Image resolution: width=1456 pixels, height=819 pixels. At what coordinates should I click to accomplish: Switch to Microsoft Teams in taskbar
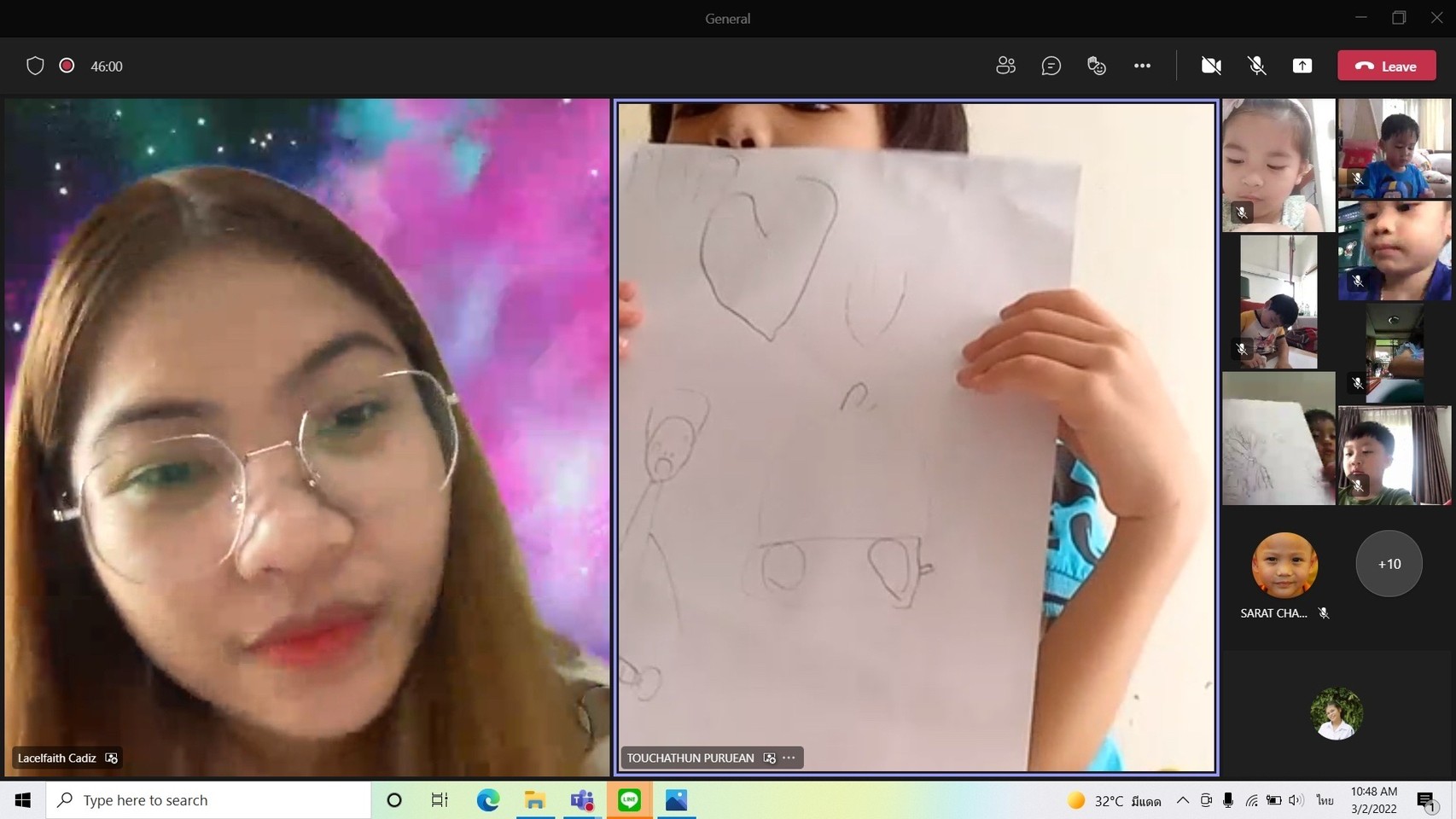(582, 800)
